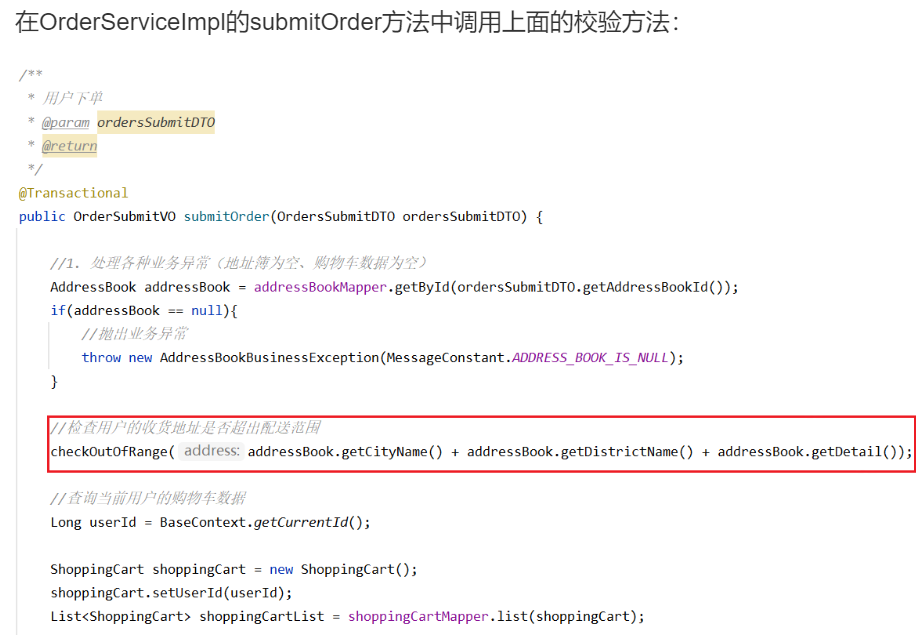
Task: Click the highlighted ordersSubmitDTO Javadoc parameter
Action: click(x=156, y=122)
